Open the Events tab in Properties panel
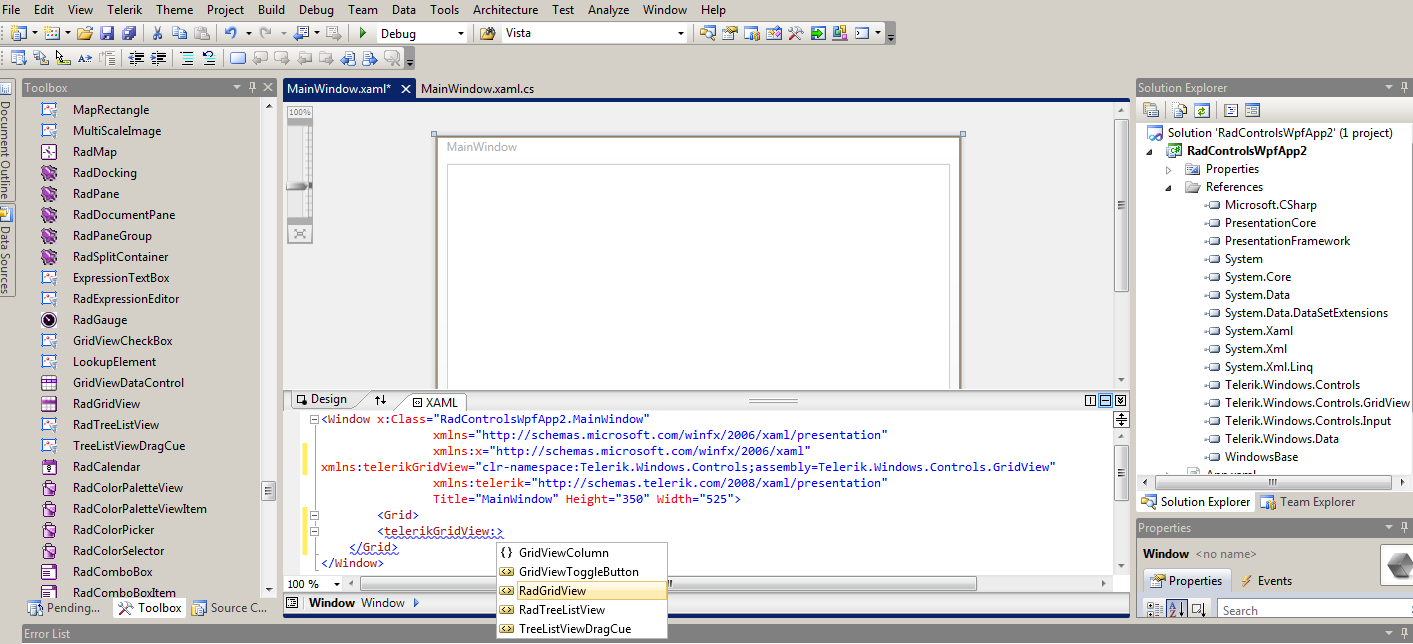 point(1266,581)
